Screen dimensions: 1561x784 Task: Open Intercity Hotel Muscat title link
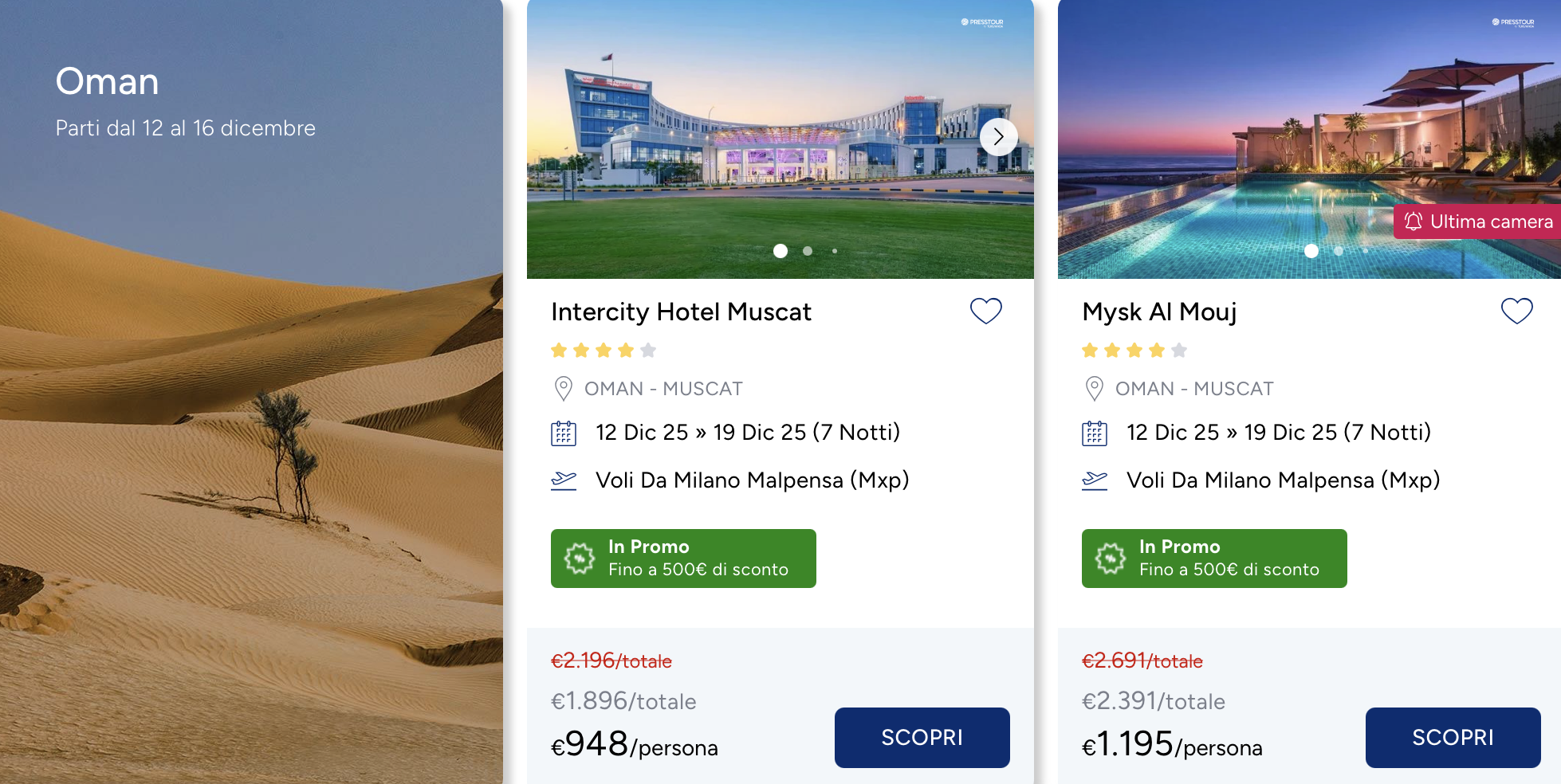coord(681,312)
